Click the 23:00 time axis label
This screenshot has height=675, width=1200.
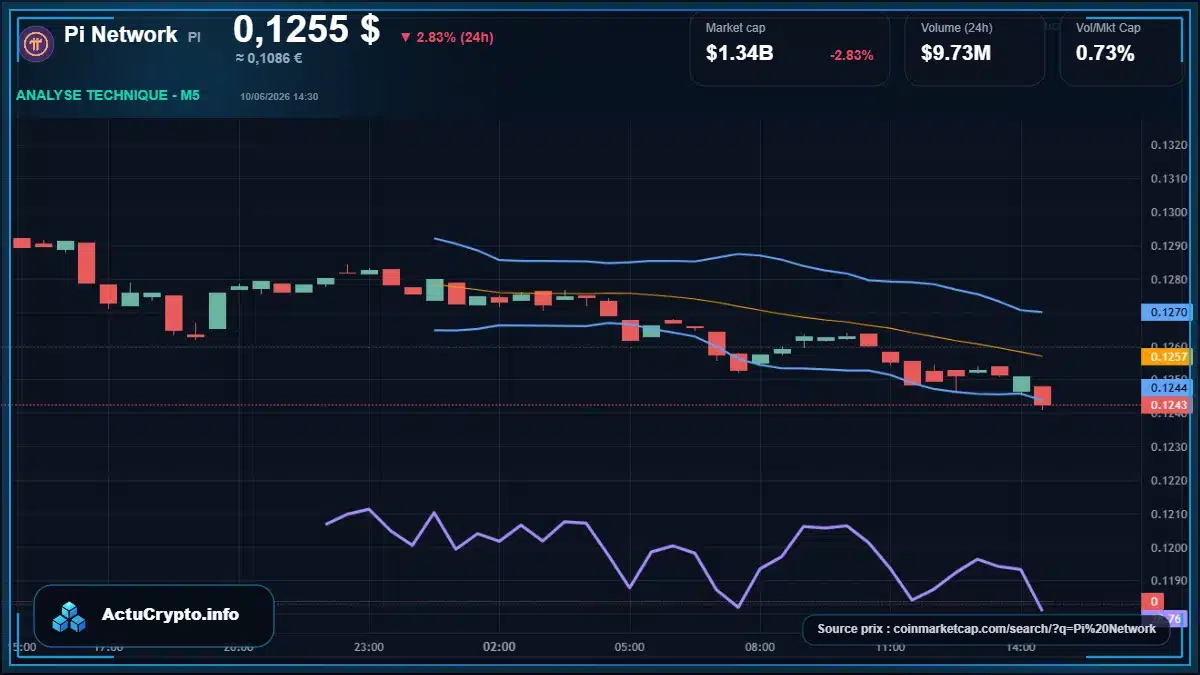[369, 647]
